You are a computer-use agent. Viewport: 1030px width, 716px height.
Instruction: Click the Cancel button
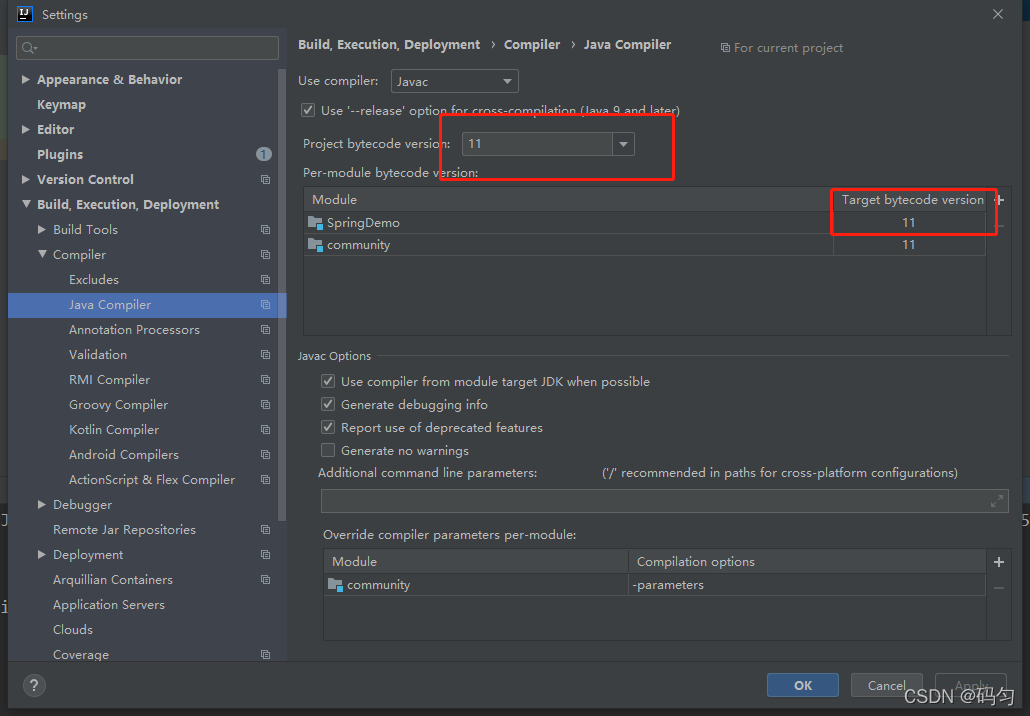tap(886, 685)
